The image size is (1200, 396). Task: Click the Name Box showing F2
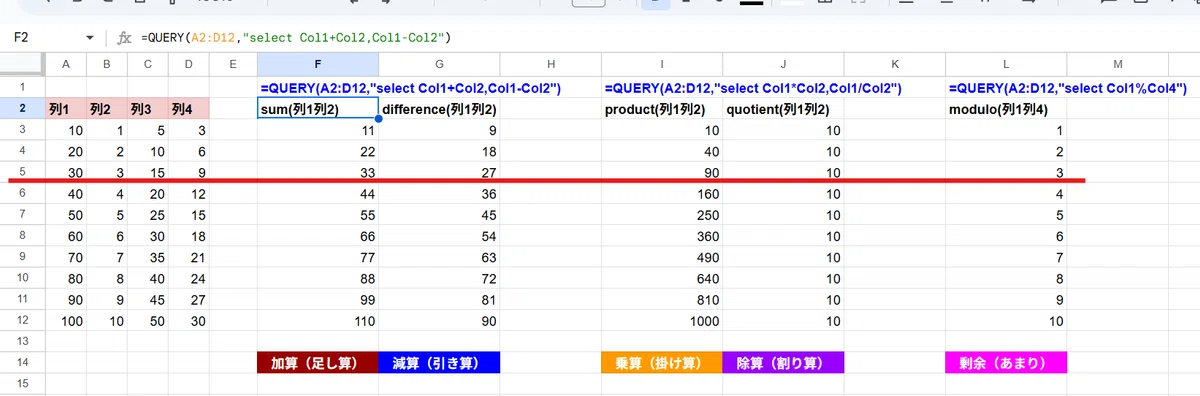(22, 38)
